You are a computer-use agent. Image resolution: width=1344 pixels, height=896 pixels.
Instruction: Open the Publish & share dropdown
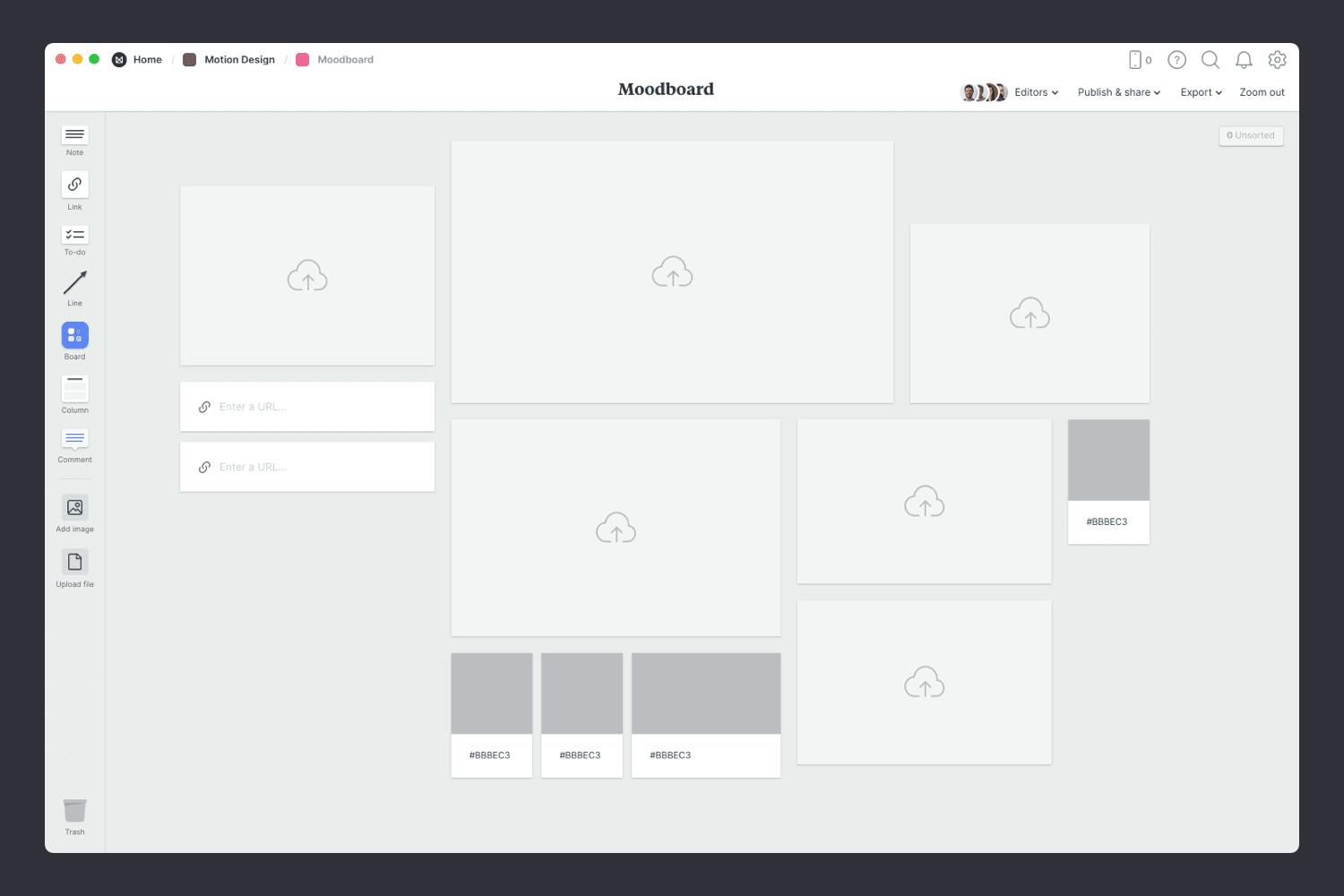(1116, 92)
